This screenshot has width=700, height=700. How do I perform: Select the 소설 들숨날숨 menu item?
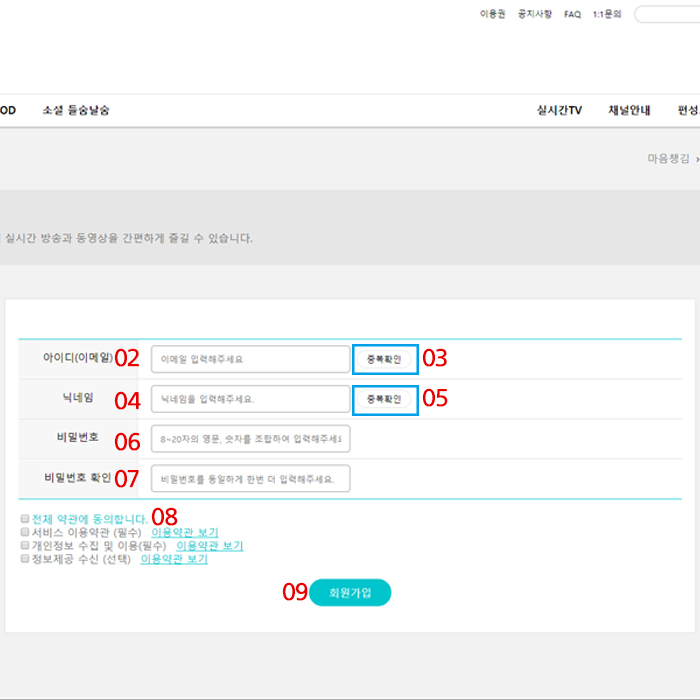pos(76,110)
